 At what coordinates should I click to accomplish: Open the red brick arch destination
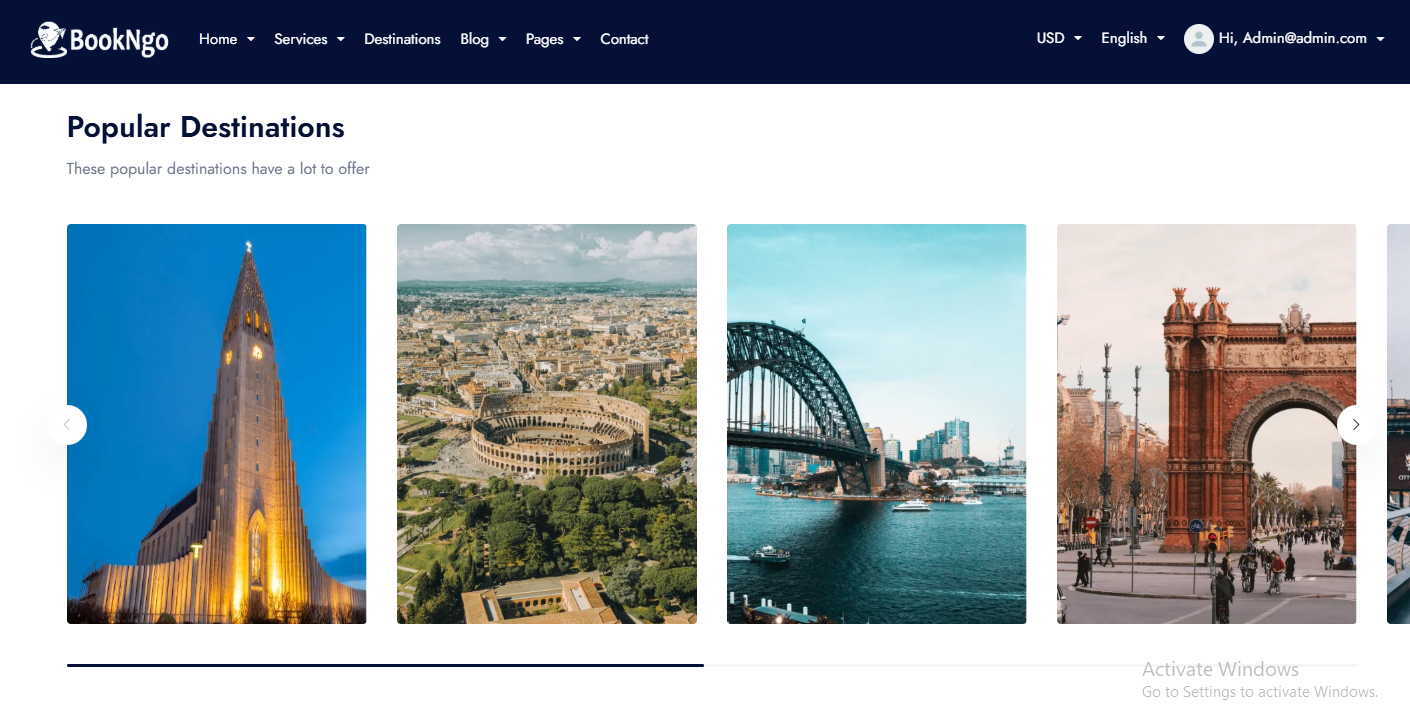click(1206, 424)
